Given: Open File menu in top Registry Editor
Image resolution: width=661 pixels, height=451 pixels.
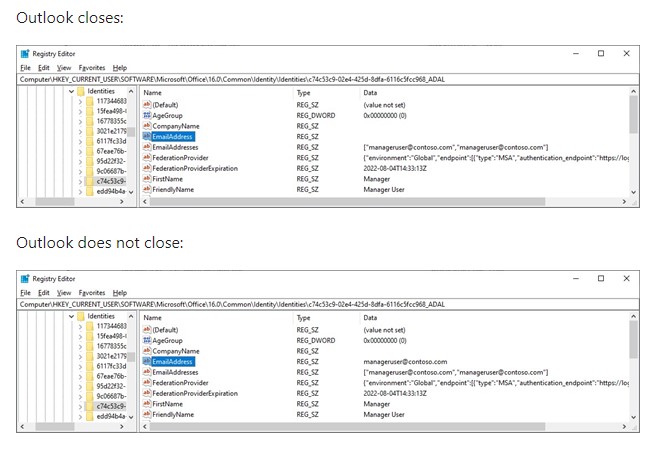Looking at the screenshot, I should (26, 67).
